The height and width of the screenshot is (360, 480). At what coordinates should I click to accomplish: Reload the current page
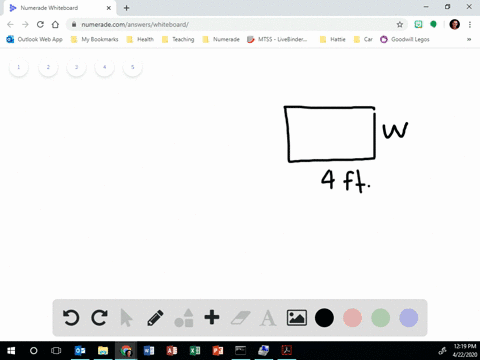click(x=40, y=24)
